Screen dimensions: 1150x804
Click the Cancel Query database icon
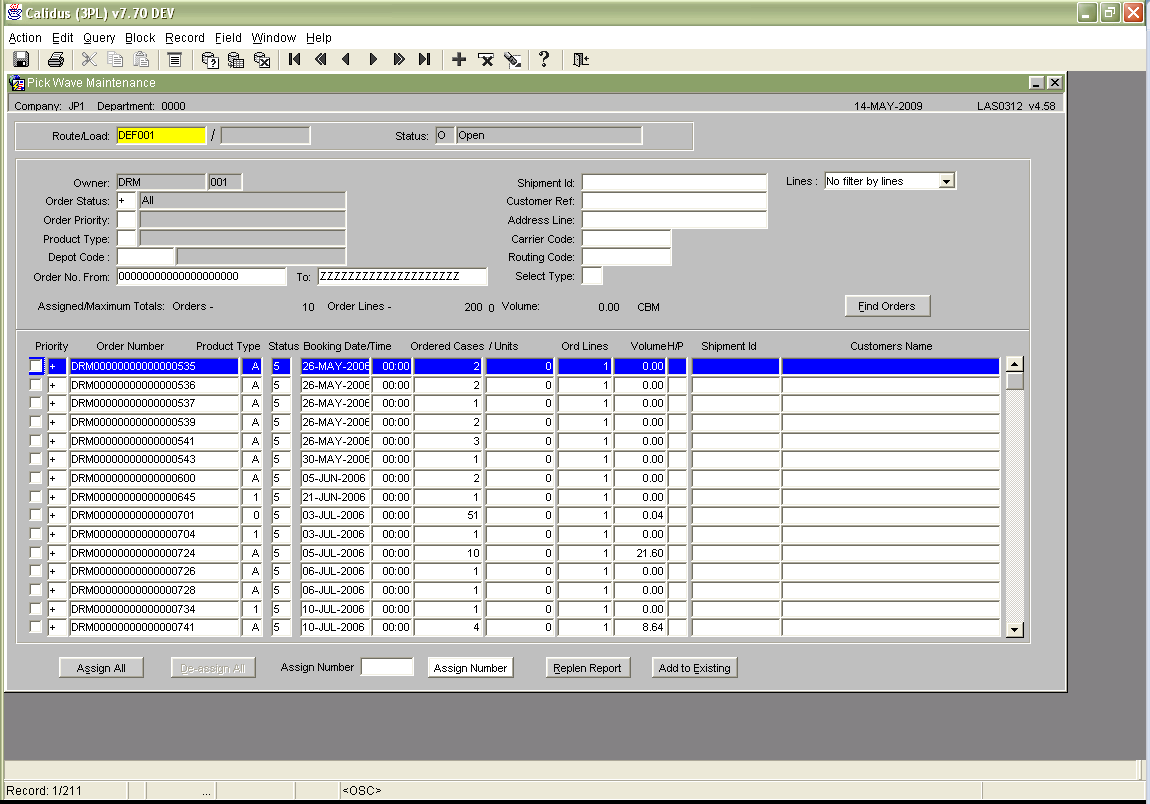point(262,59)
